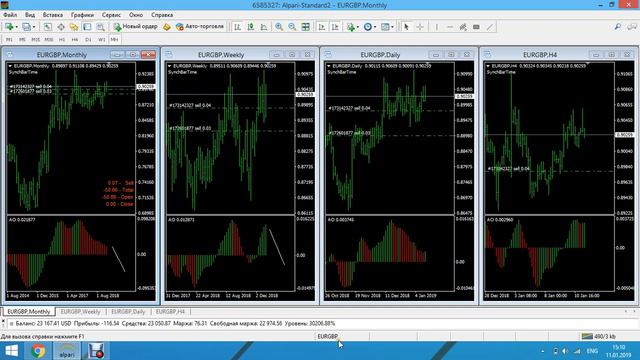Image resolution: width=640 pixels, height=360 pixels.
Task: Select the crosshair tool
Action: point(420,27)
